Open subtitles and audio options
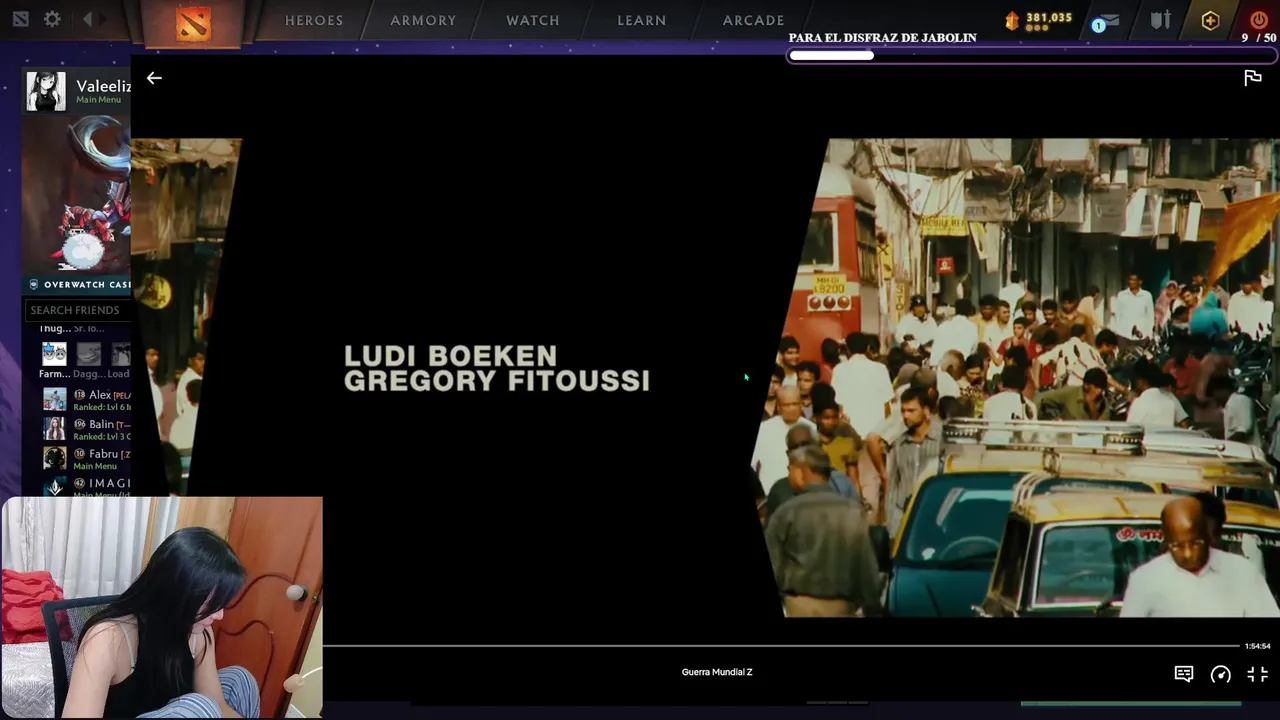Image resolution: width=1280 pixels, height=720 pixels. pos(1183,674)
